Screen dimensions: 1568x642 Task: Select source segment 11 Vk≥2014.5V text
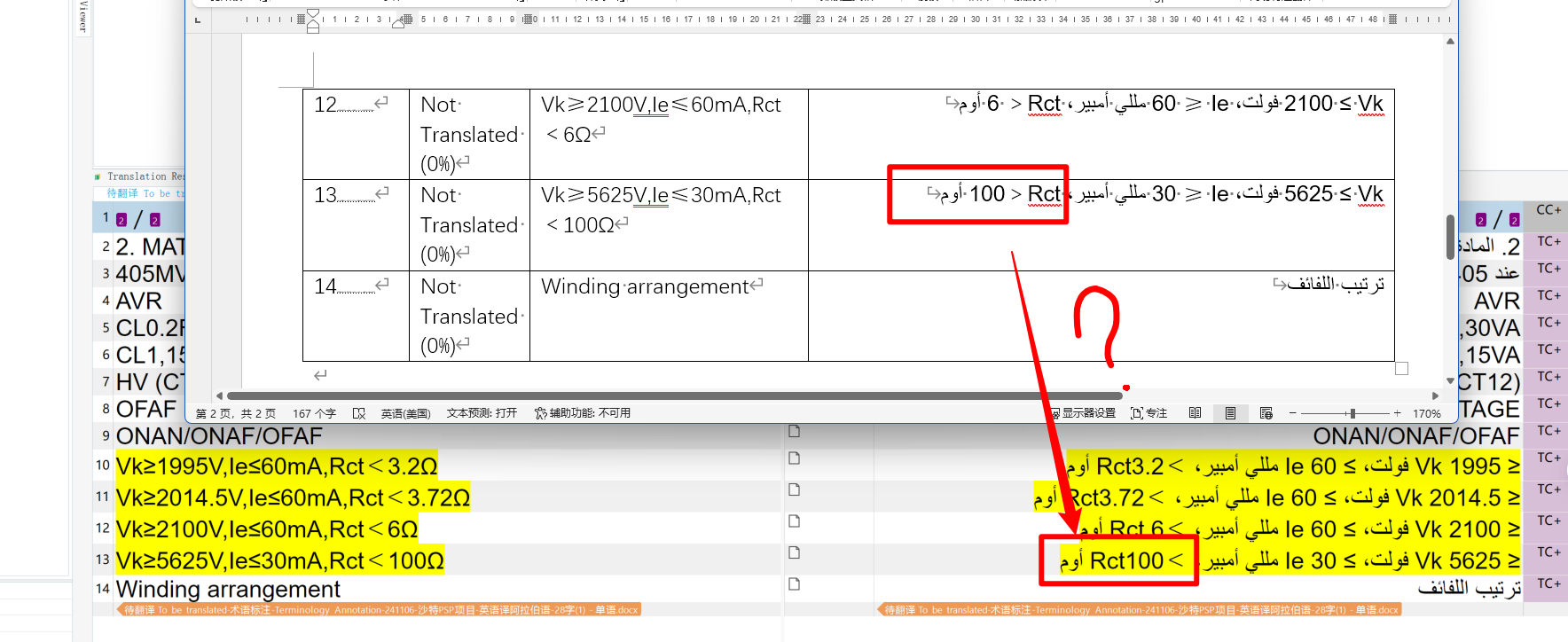[x=293, y=498]
